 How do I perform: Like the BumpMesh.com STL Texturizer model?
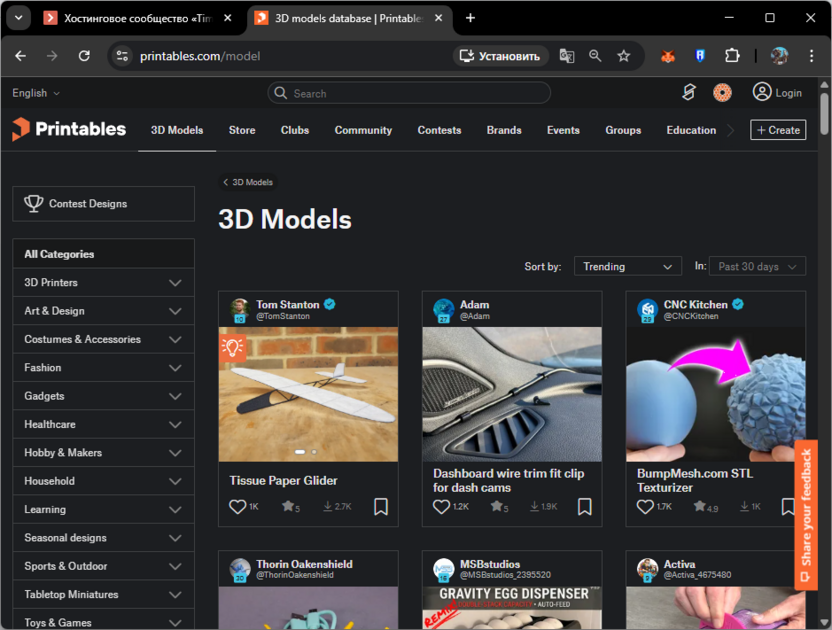tap(645, 506)
